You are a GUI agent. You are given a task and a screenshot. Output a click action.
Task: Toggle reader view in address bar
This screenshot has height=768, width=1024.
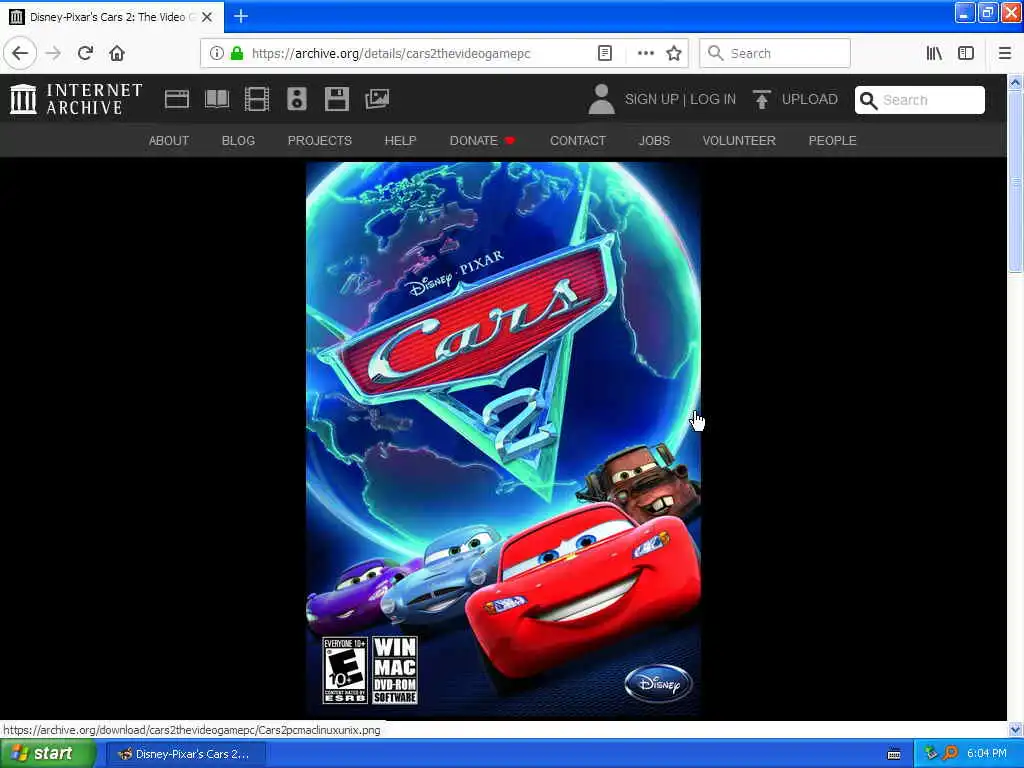[605, 53]
